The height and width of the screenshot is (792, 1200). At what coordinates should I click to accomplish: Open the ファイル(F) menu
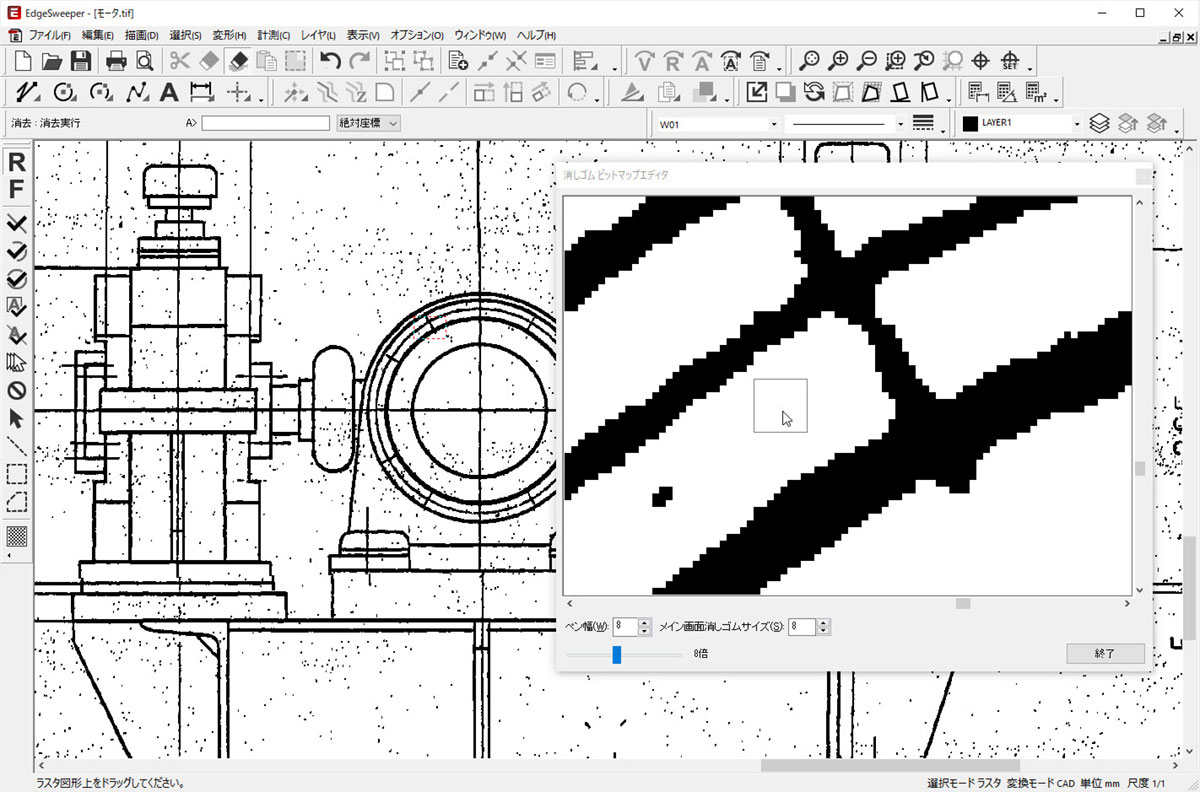(x=49, y=35)
